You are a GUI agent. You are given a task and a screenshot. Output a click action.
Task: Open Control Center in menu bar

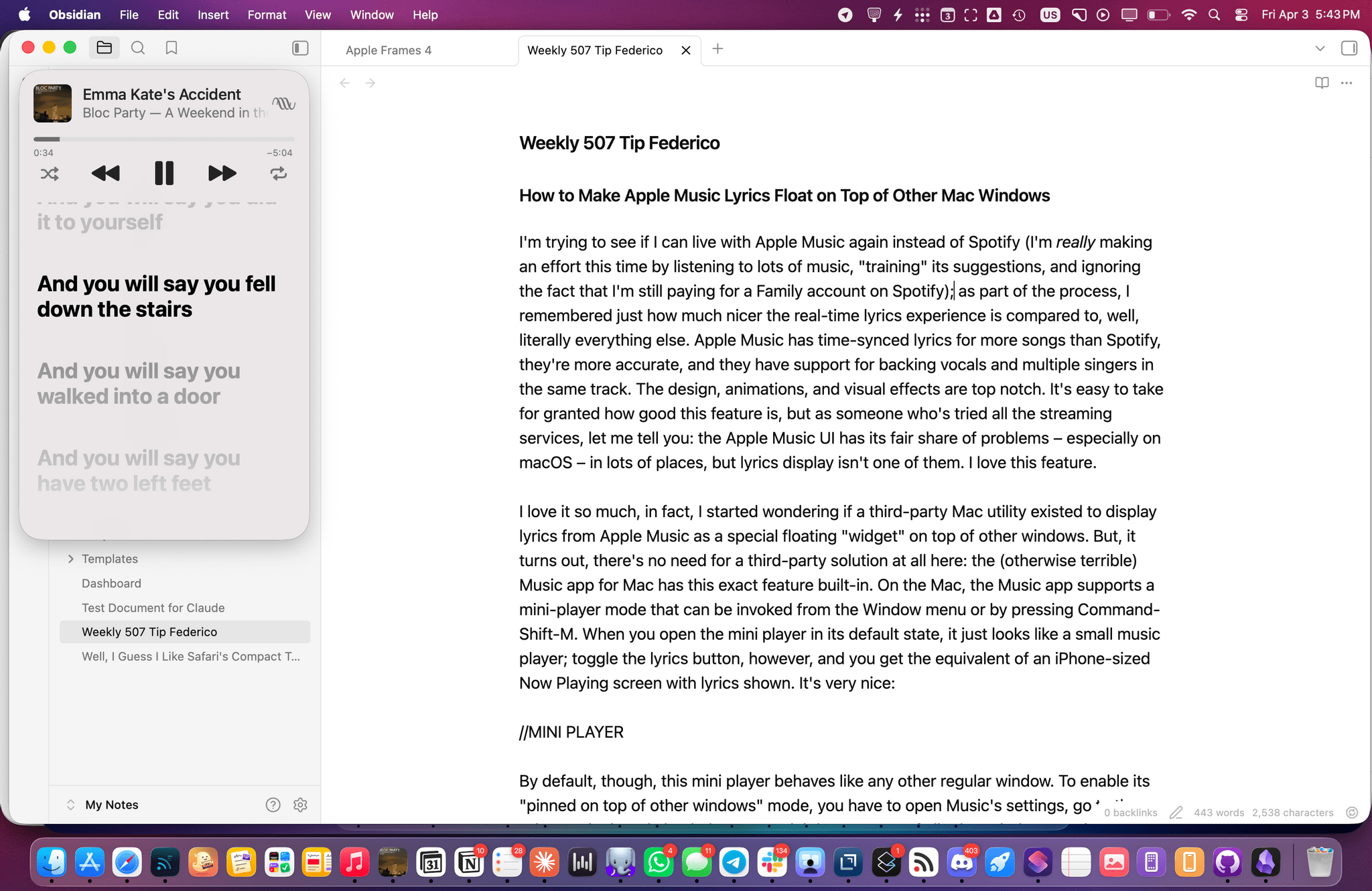(1241, 15)
